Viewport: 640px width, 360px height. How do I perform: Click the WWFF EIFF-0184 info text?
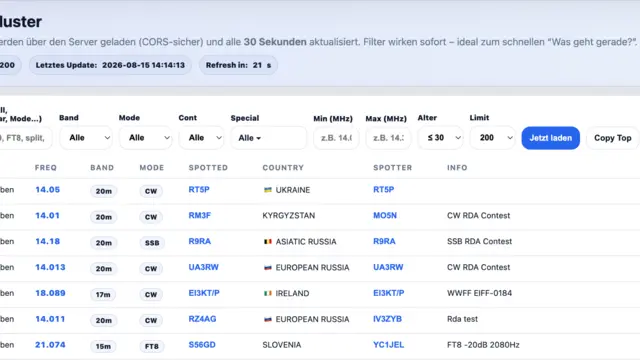pos(479,293)
